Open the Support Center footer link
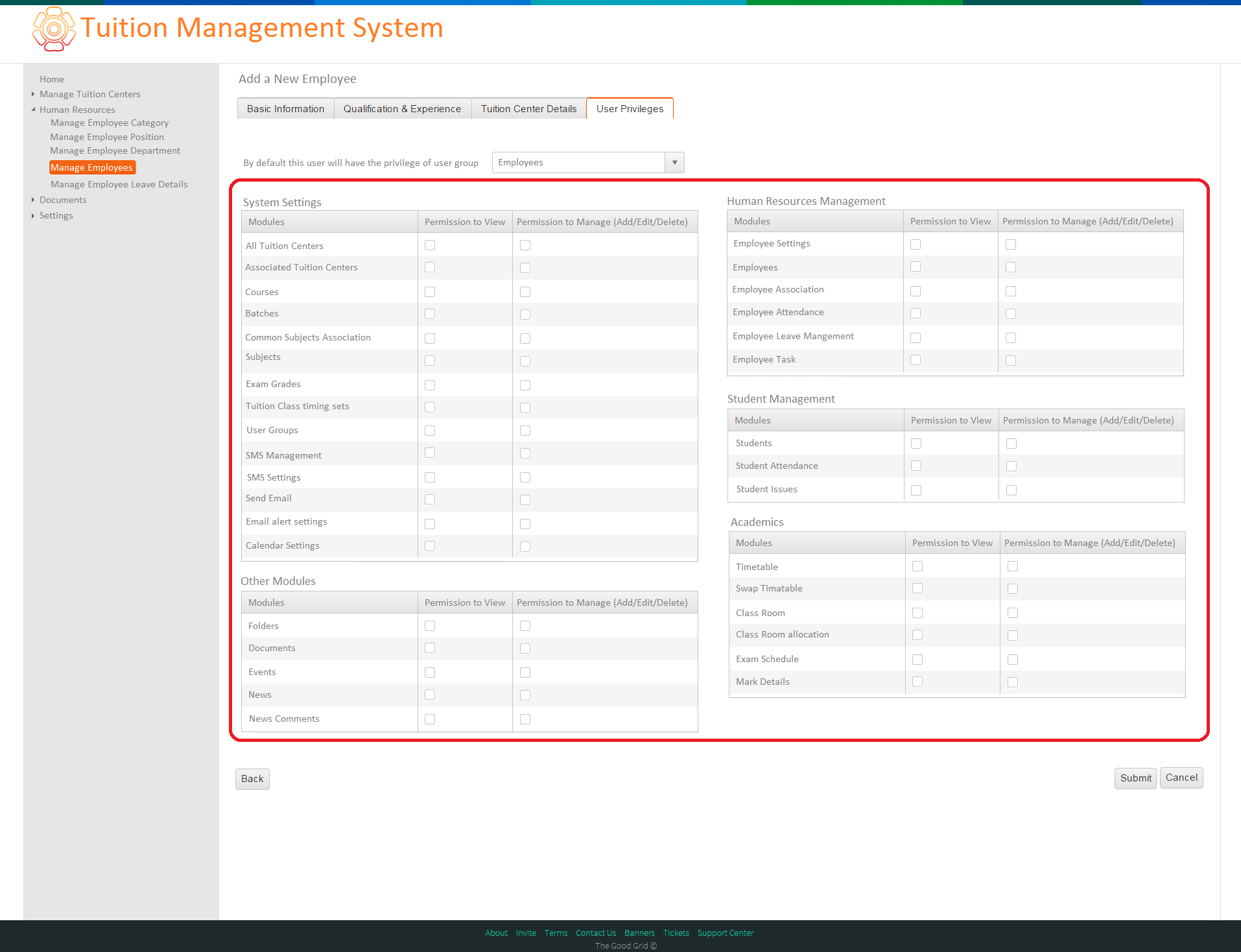The image size is (1241, 952). point(726,933)
